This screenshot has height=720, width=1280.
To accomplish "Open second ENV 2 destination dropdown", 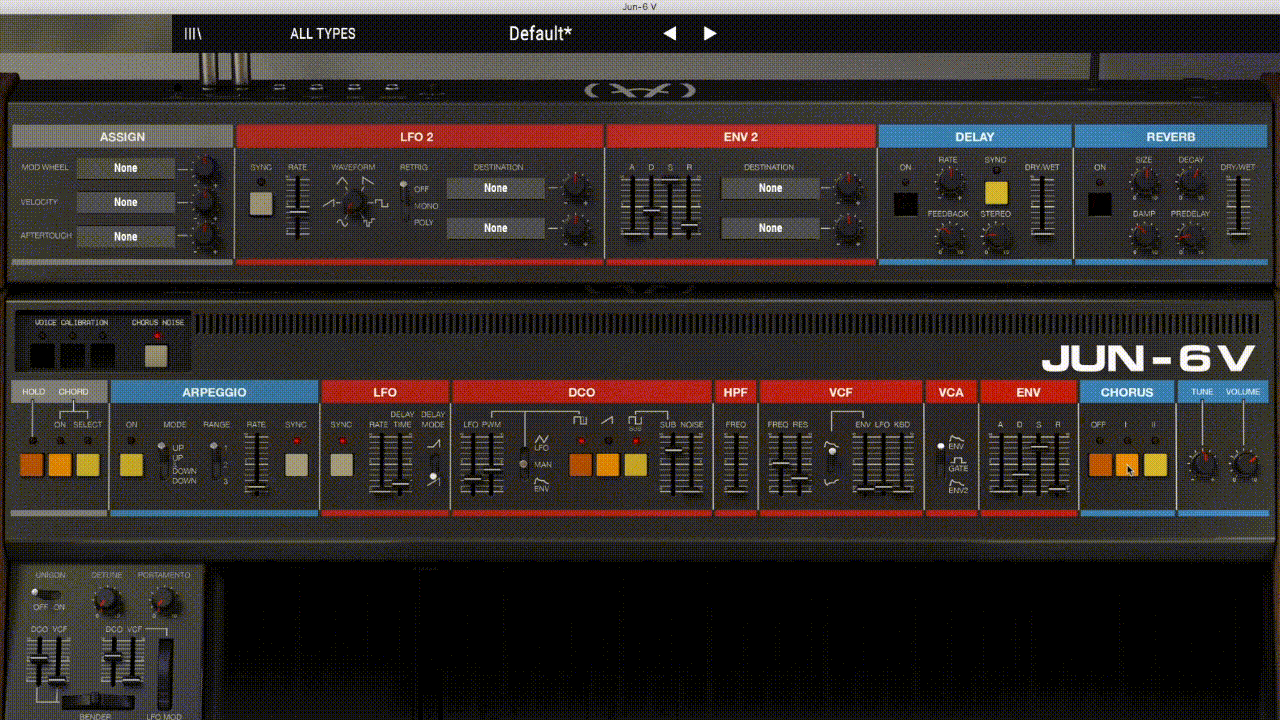I will (770, 228).
